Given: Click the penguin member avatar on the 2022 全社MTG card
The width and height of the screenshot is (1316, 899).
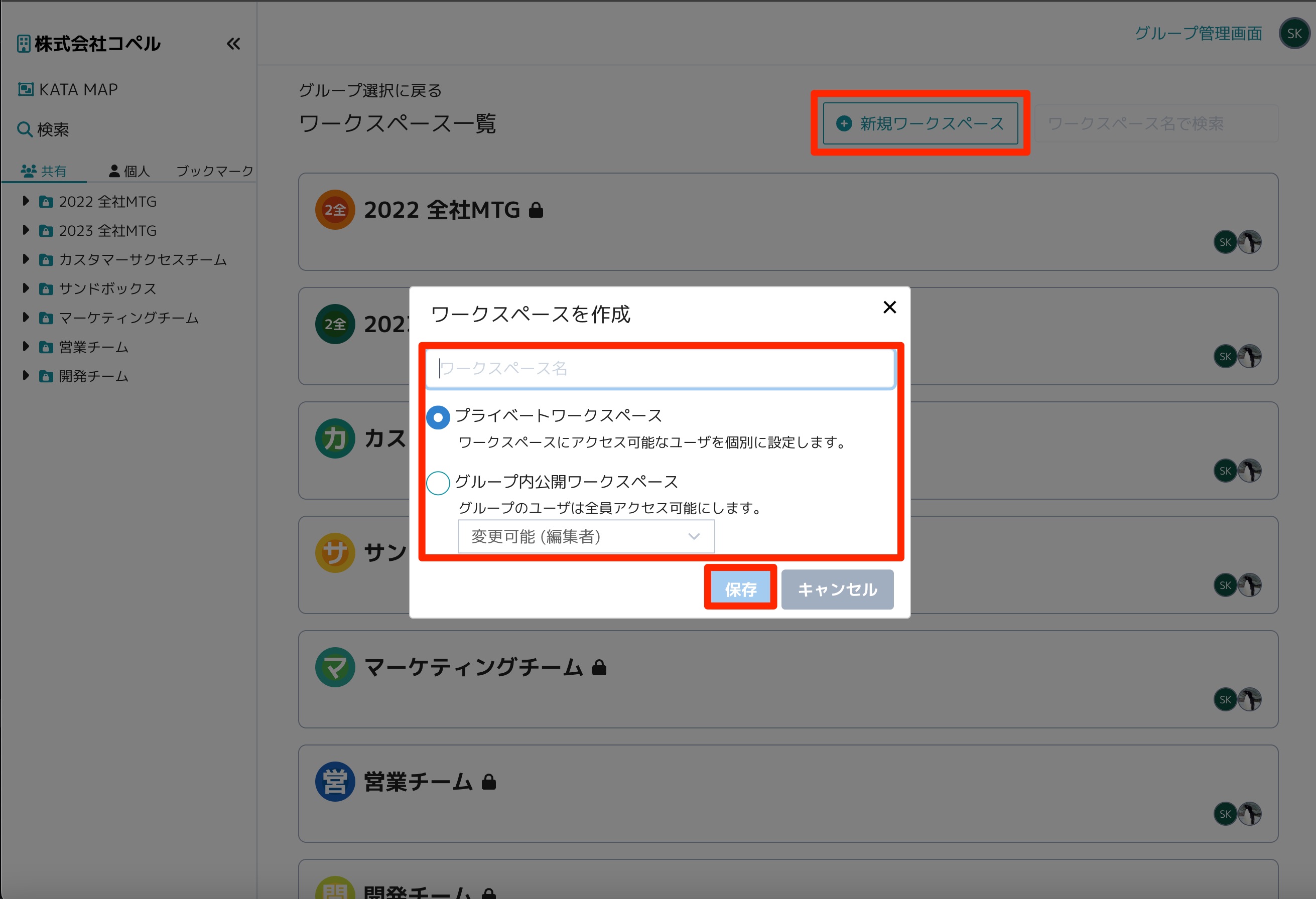Looking at the screenshot, I should coord(1249,242).
